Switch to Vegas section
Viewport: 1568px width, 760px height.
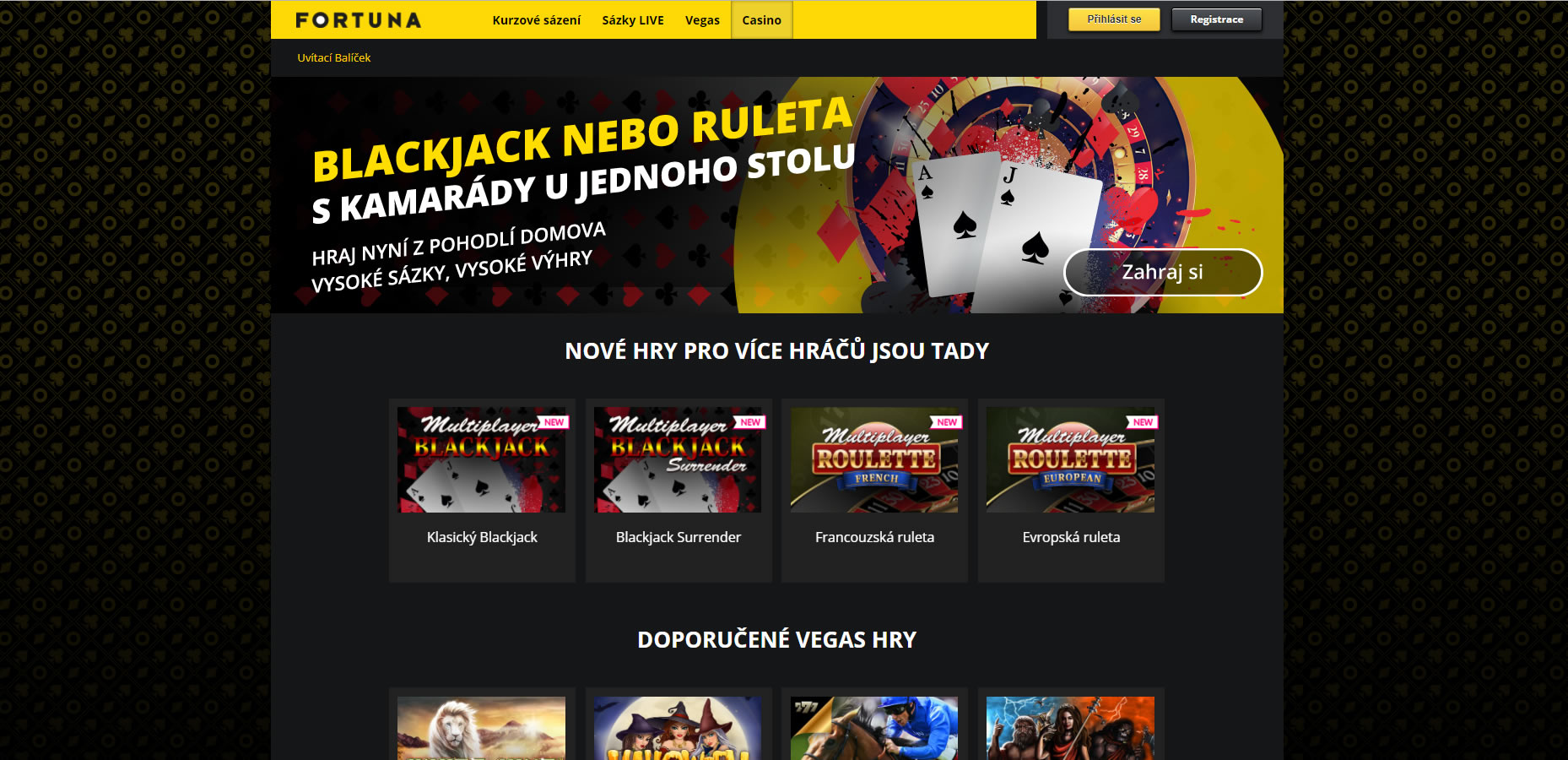[x=702, y=20]
